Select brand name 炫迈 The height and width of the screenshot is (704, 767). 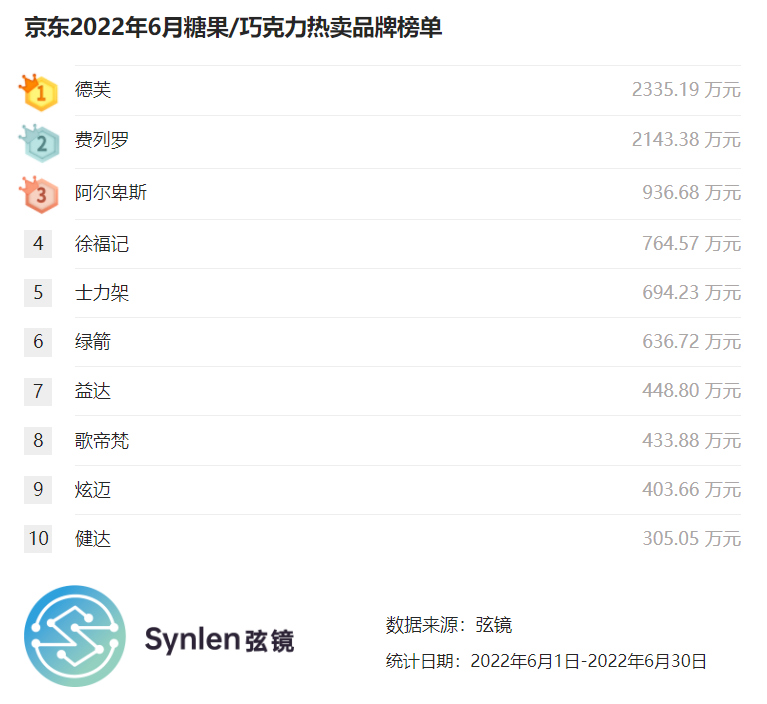tap(93, 490)
